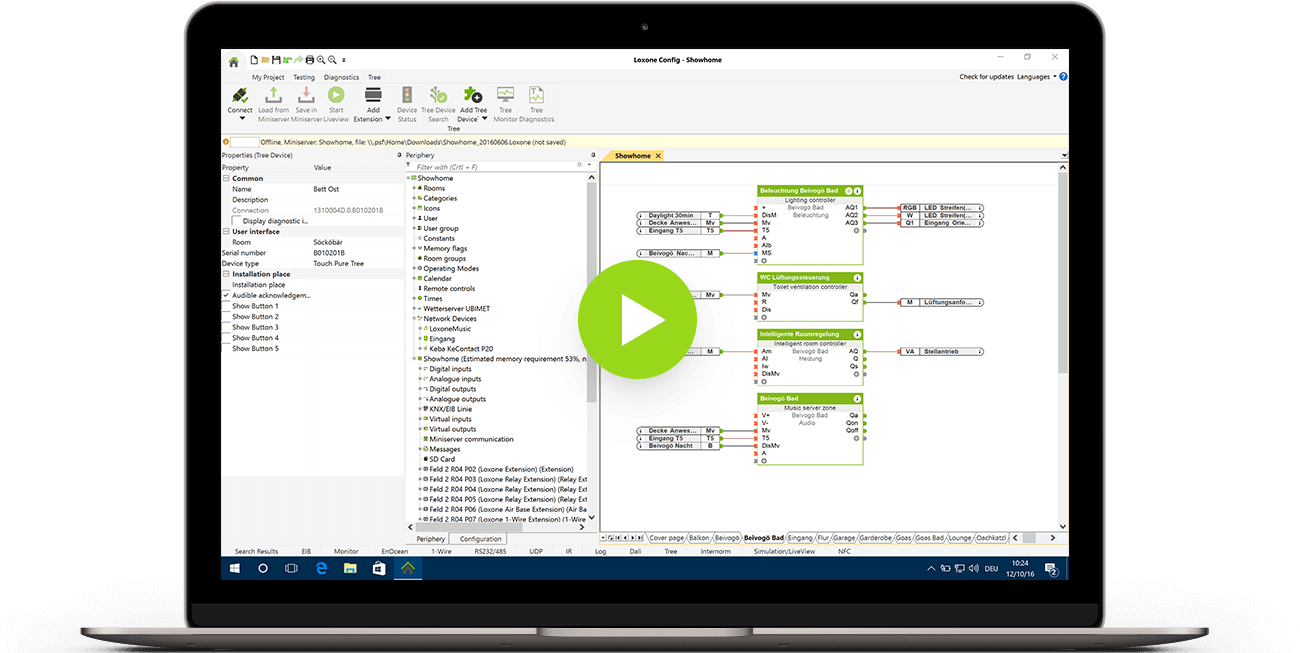This screenshot has height=653, width=1300.
Task: Open the Device Status traffic light icon
Action: (x=407, y=95)
